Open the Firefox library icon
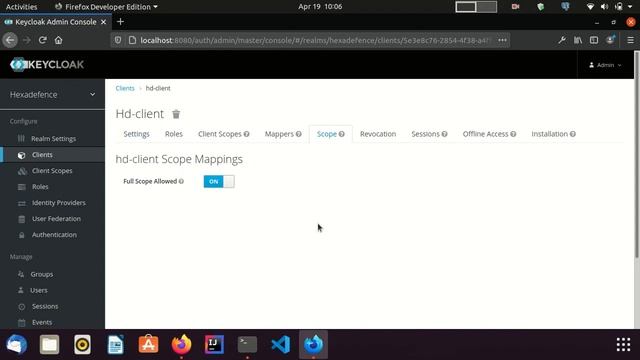 (x=578, y=40)
